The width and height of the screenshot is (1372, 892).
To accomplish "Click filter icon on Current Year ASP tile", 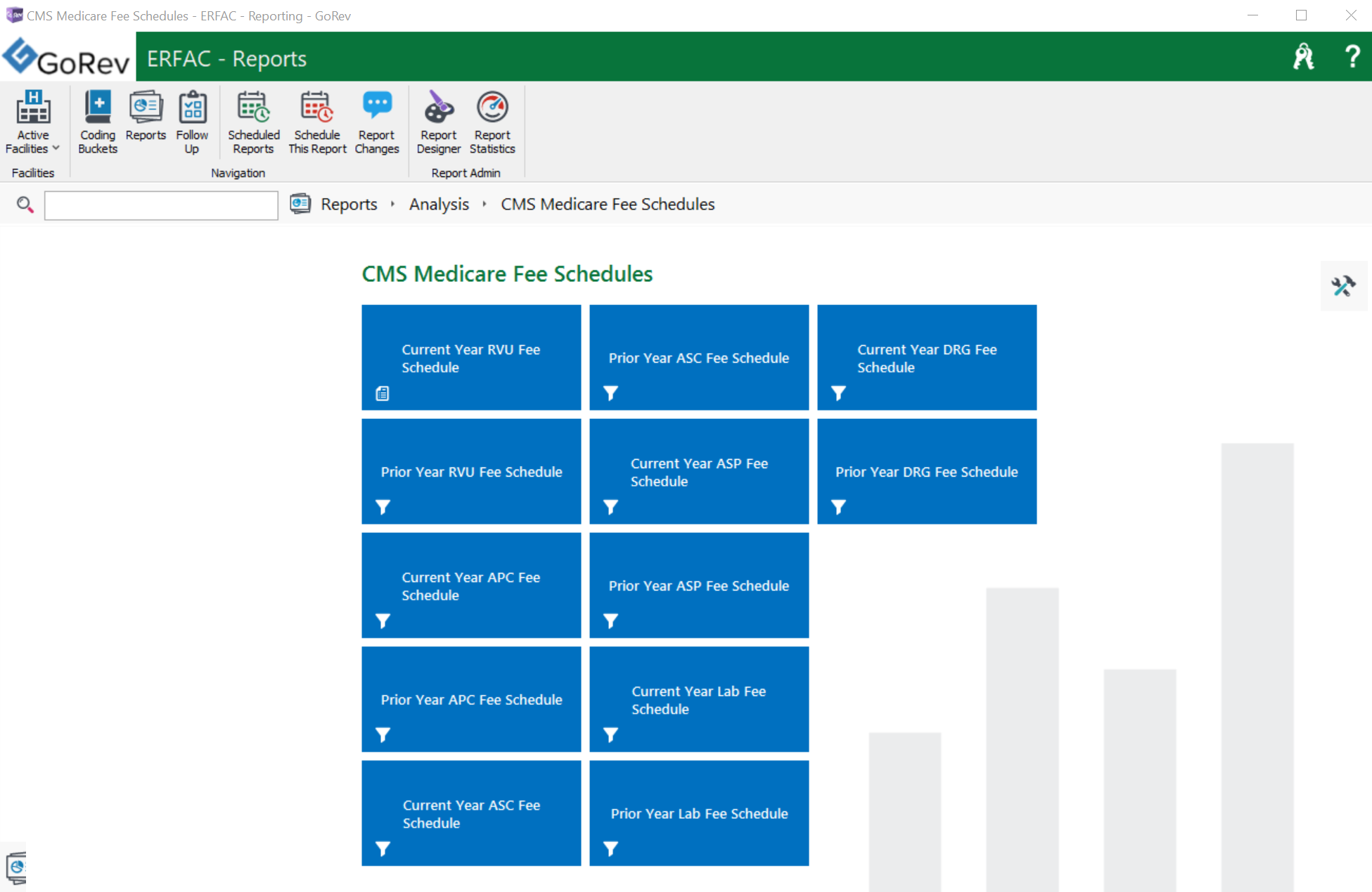I will tap(610, 507).
